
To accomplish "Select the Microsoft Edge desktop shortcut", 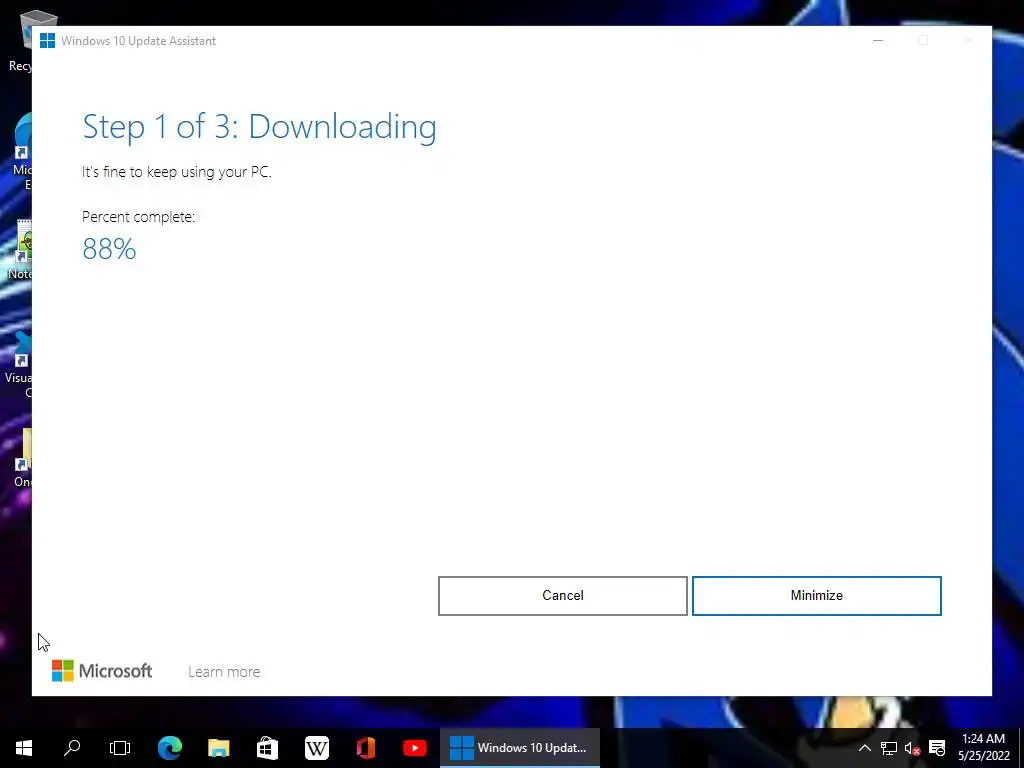I will pos(22,152).
